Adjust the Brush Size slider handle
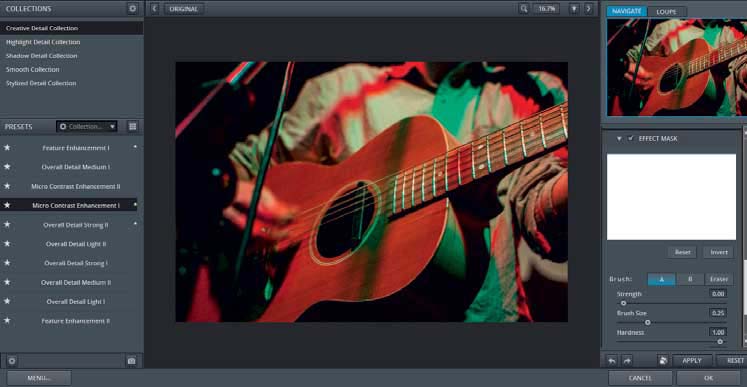 coord(647,322)
